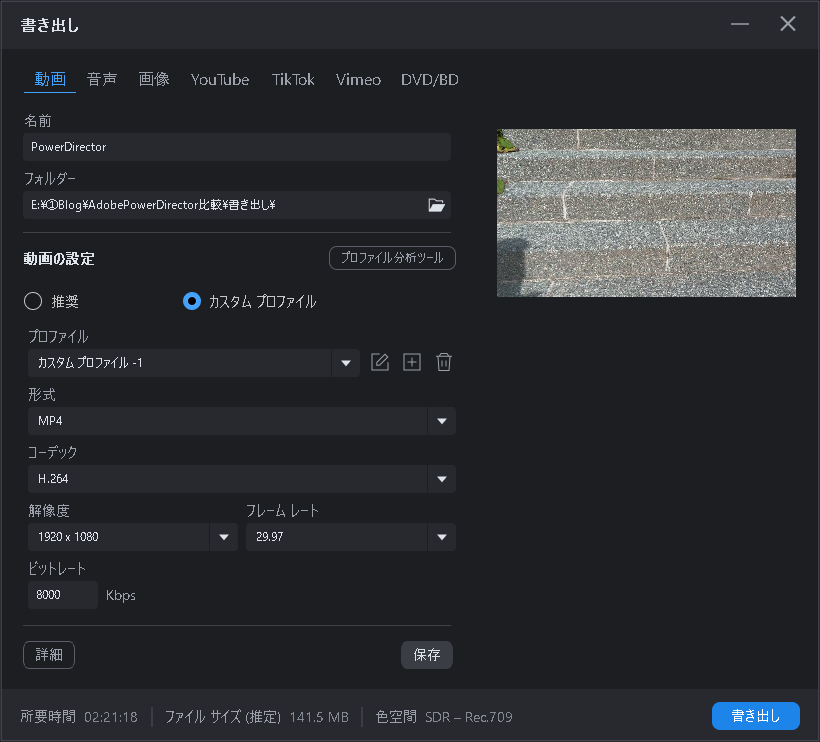820x742 pixels.
Task: Open the YouTube export tab
Action: click(x=219, y=79)
